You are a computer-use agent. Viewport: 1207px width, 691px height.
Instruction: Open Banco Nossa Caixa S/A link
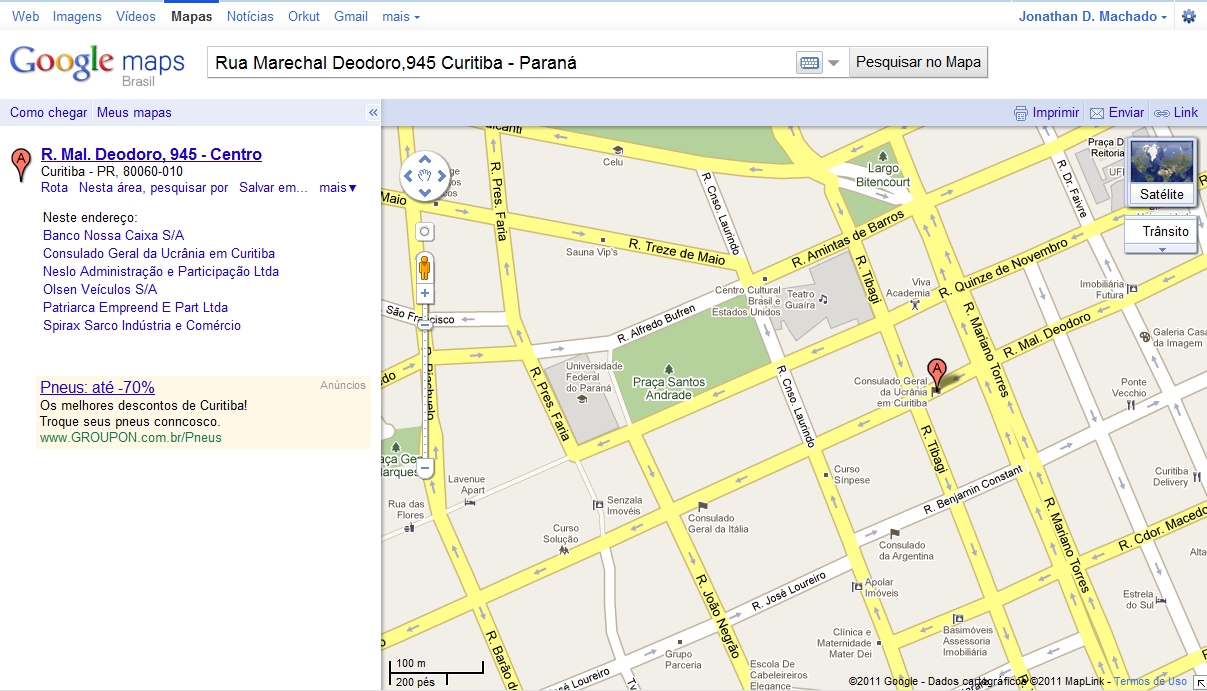pyautogui.click(x=114, y=236)
